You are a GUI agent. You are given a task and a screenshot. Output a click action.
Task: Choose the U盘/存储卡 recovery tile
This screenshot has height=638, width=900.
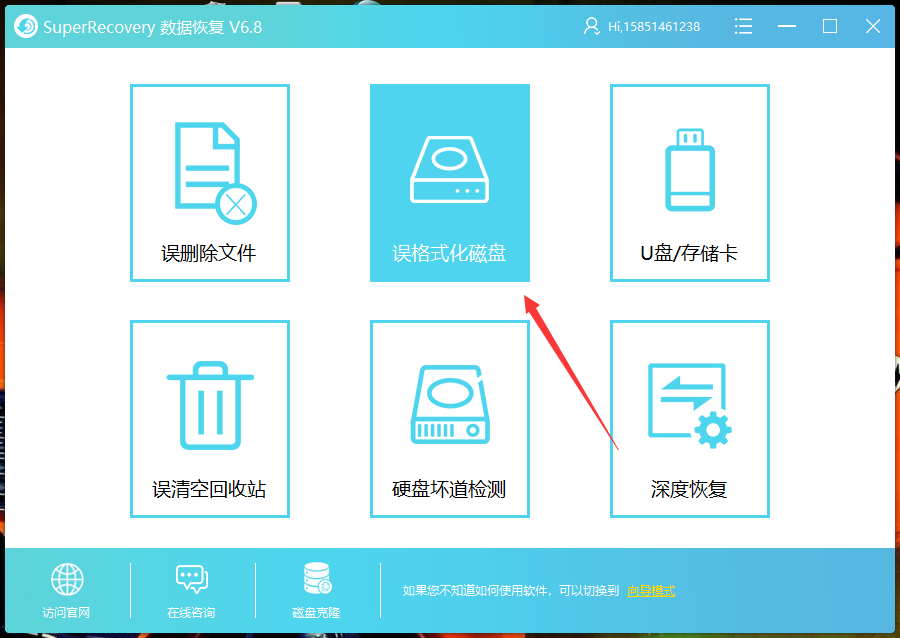click(689, 183)
